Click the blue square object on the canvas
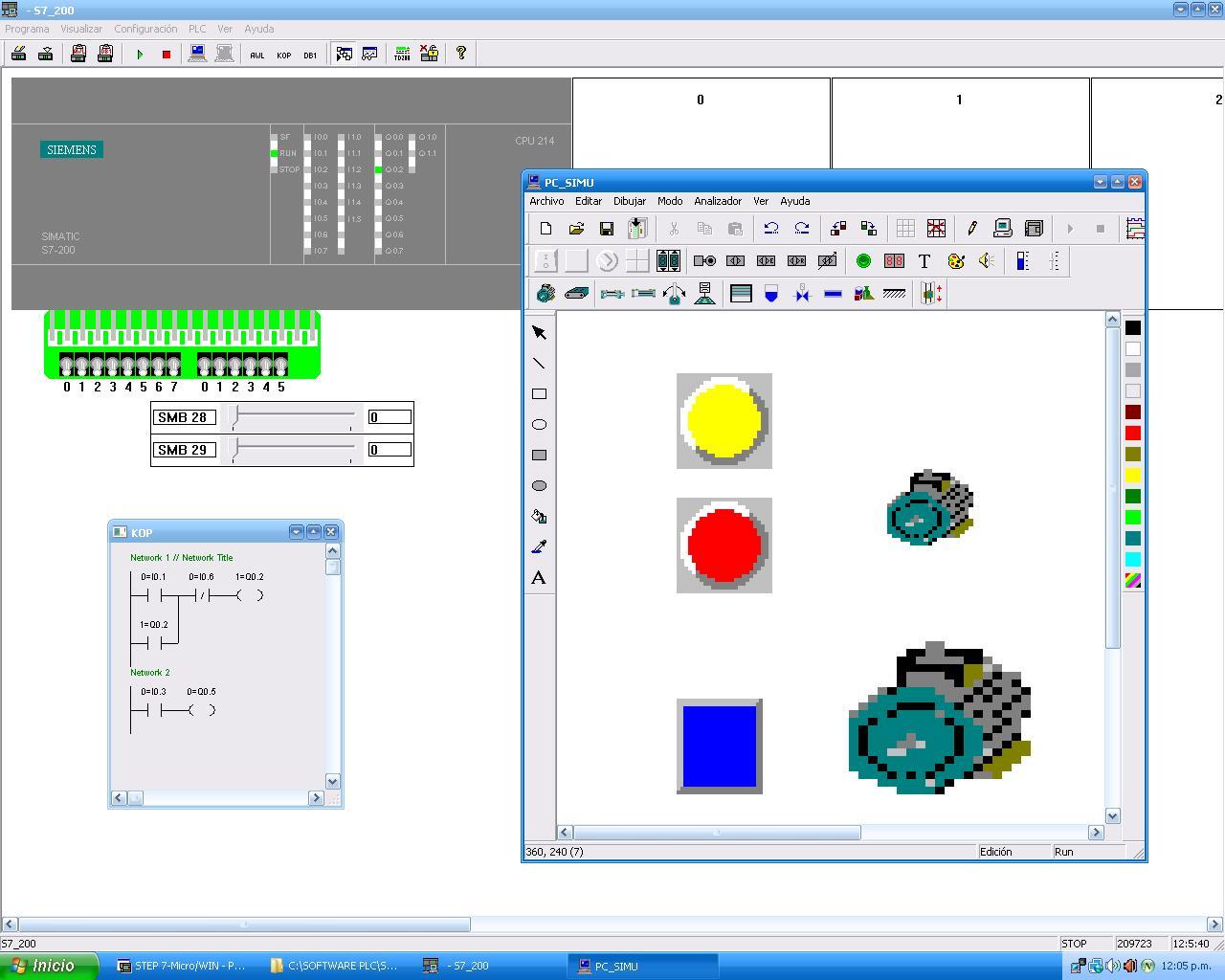This screenshot has height=980, width=1225. [x=720, y=746]
